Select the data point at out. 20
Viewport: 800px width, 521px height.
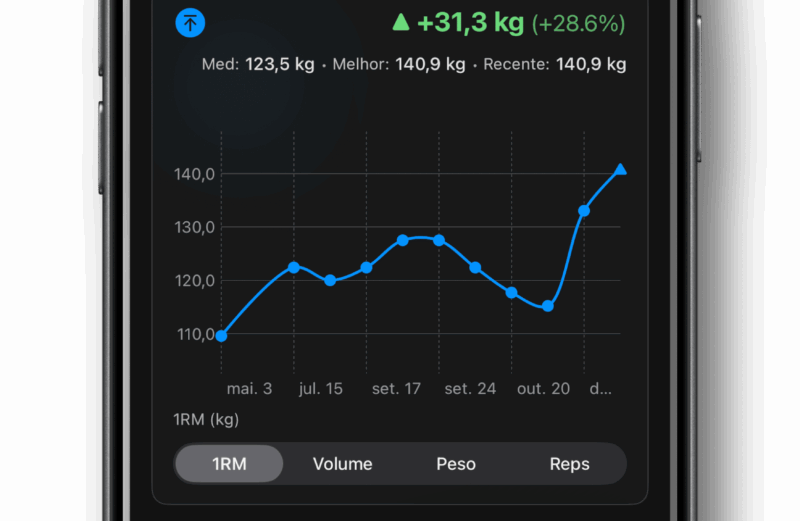click(x=512, y=292)
